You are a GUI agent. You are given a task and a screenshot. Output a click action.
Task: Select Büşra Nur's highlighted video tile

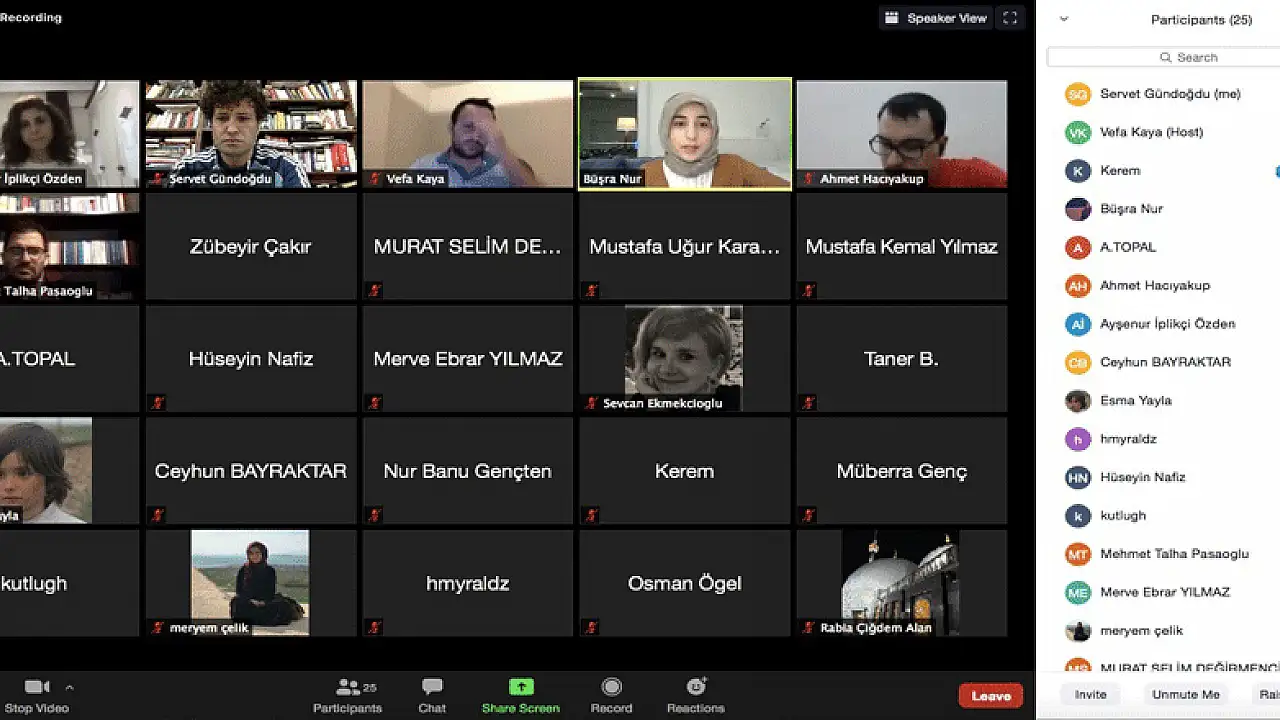685,133
